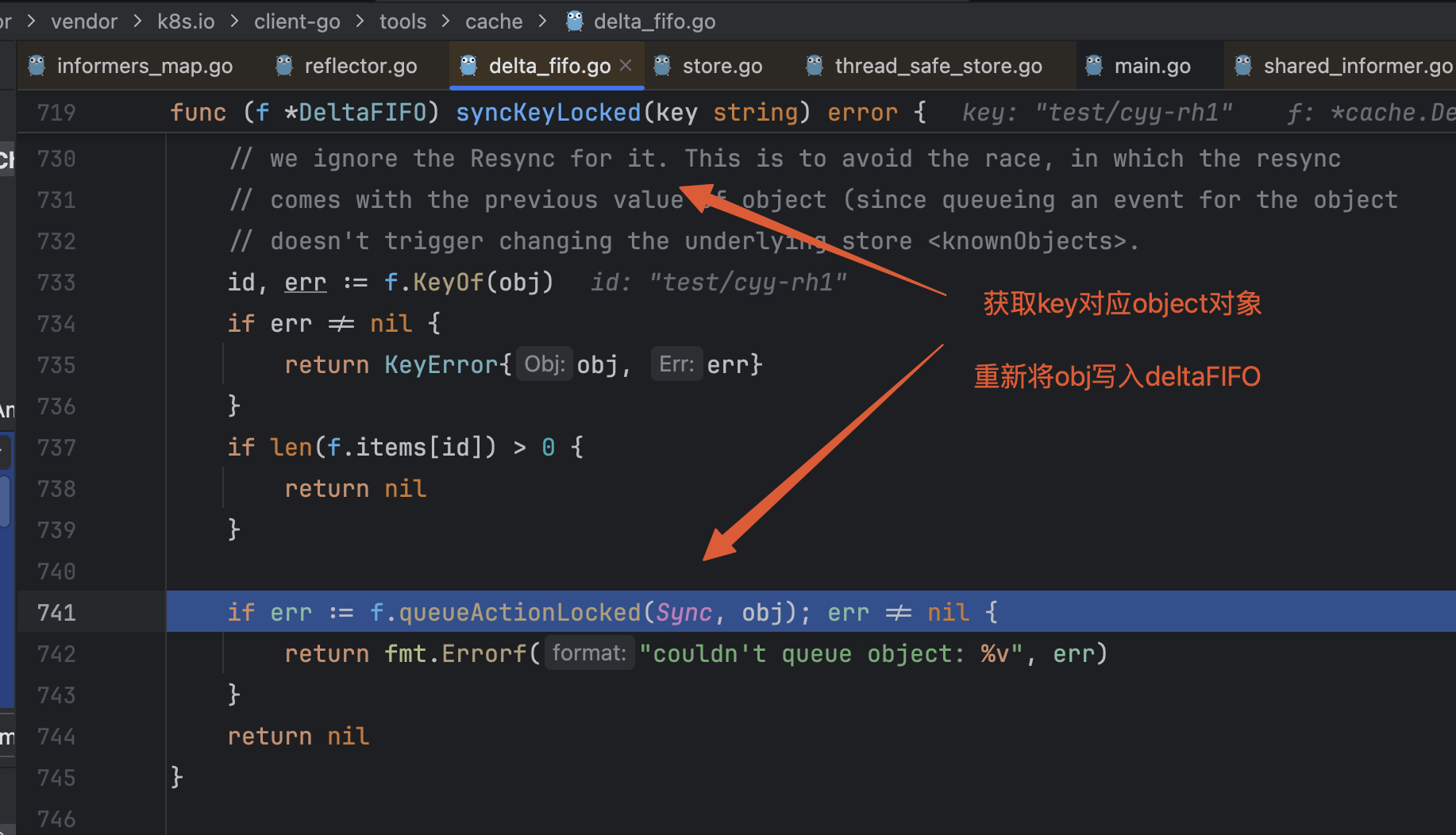
Task: Click the tools breadcrumb
Action: [403, 21]
